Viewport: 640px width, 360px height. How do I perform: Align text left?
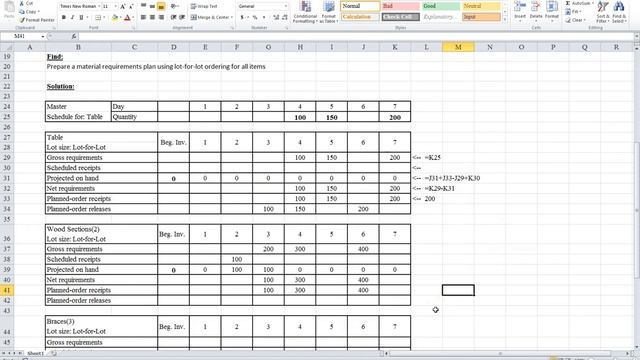pyautogui.click(x=143, y=17)
